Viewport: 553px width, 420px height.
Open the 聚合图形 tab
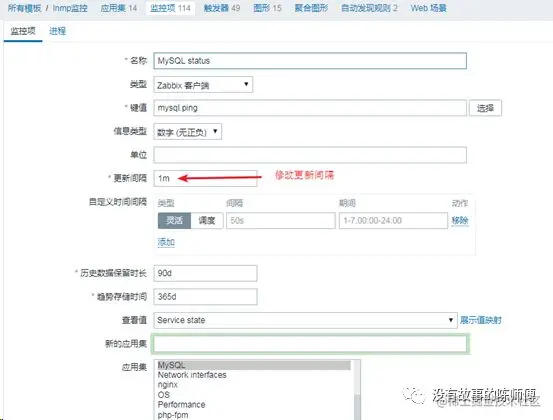click(x=311, y=8)
